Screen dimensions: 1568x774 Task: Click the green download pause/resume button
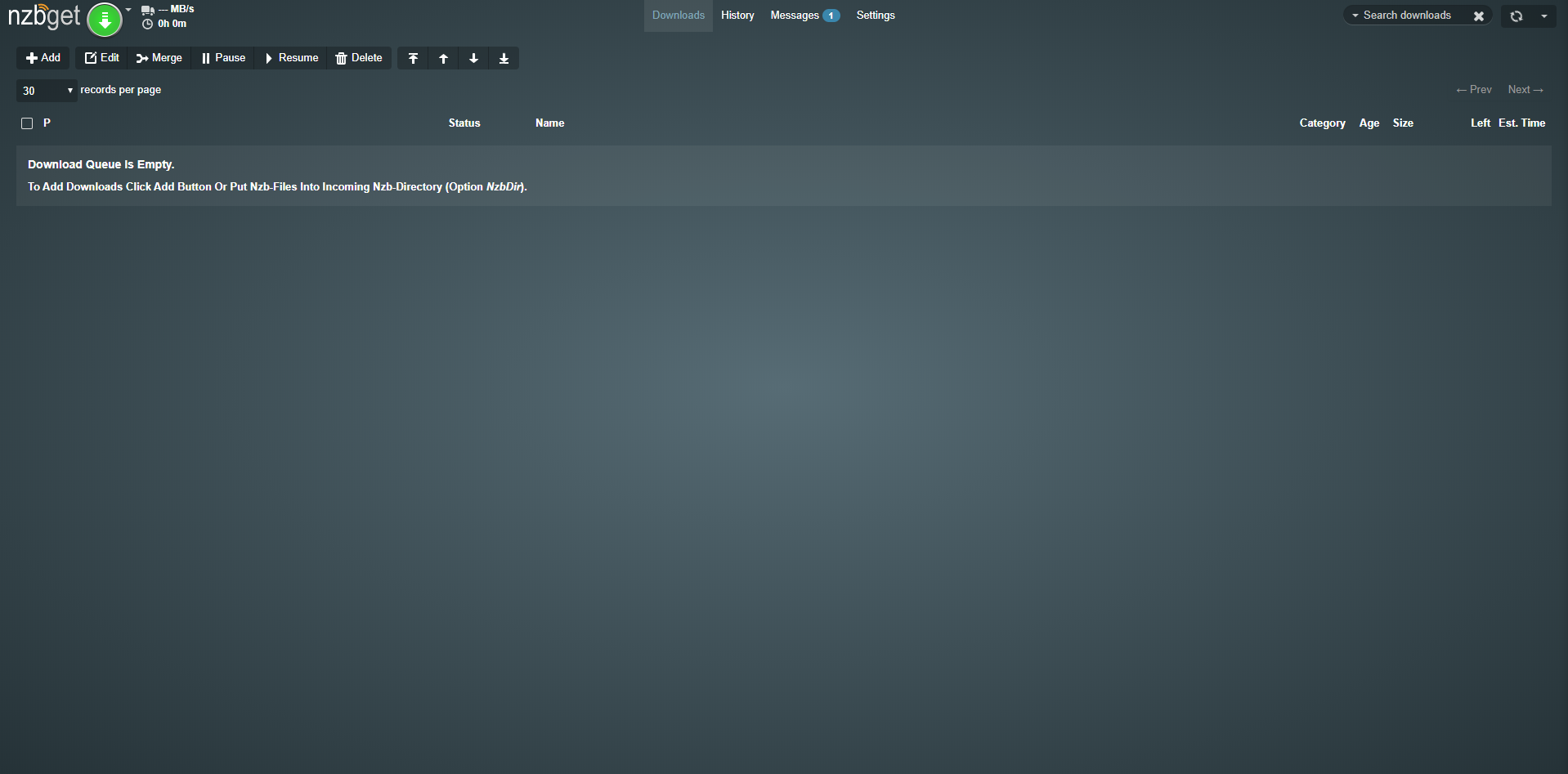[105, 20]
